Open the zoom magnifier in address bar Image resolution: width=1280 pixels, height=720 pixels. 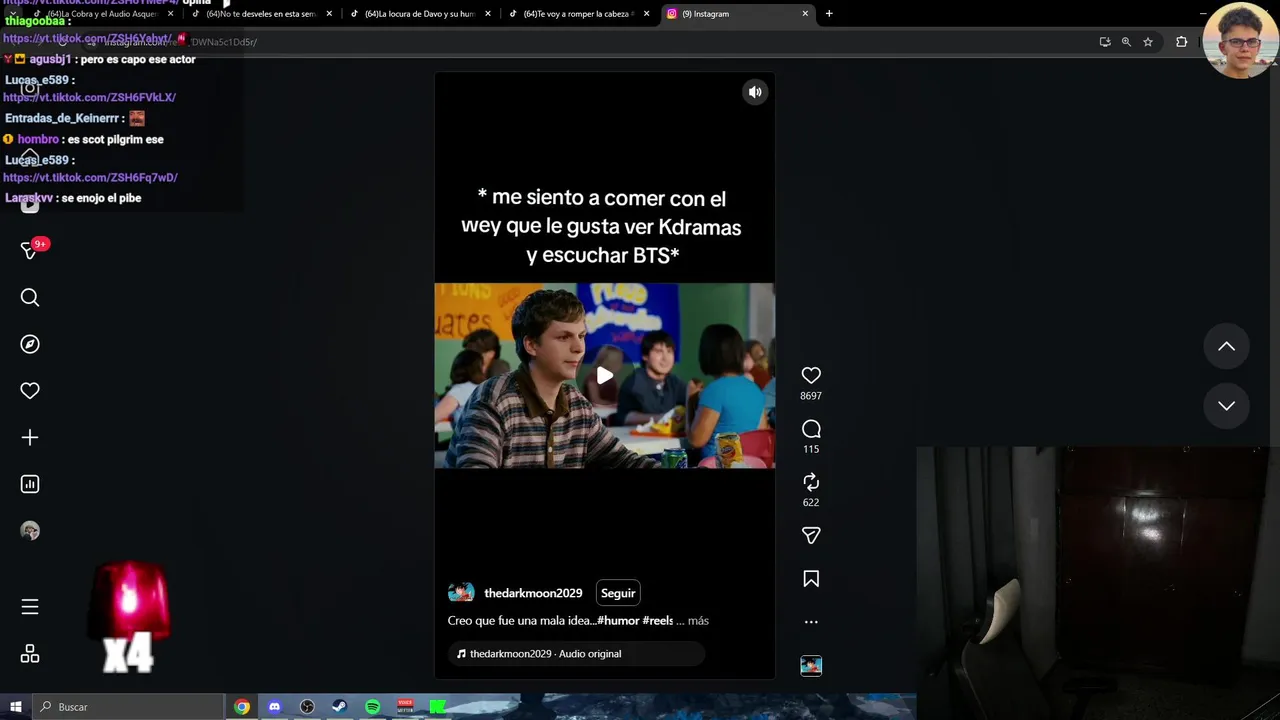pyautogui.click(x=1126, y=42)
